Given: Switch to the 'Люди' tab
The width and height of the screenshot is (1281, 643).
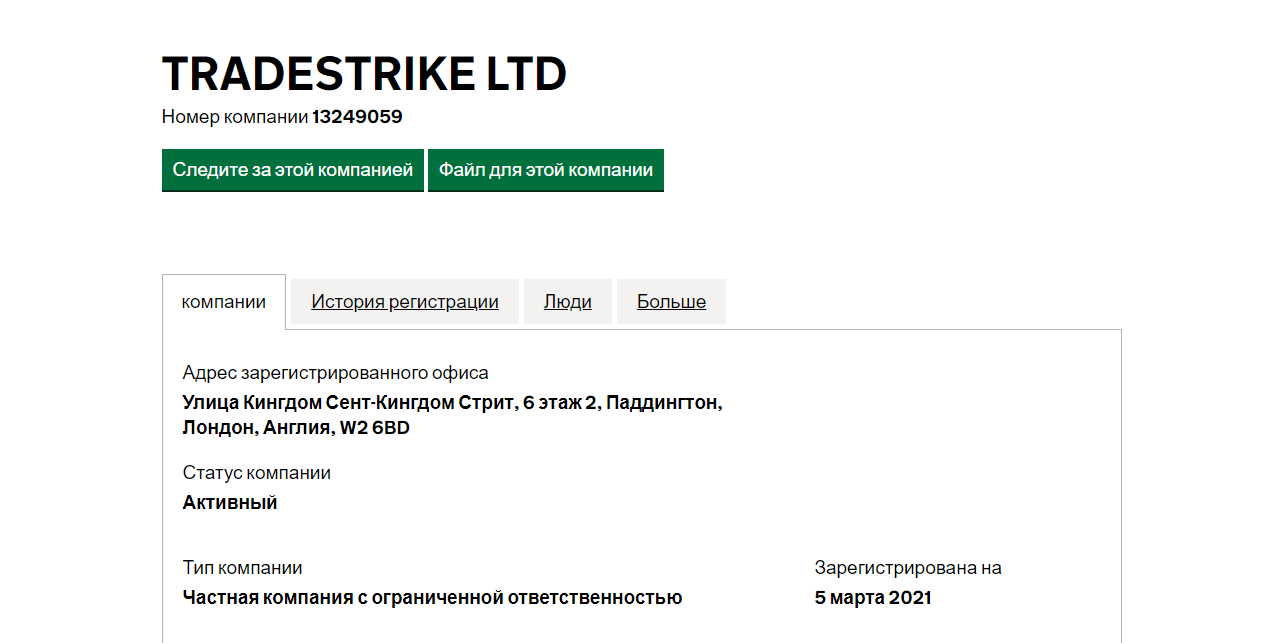Looking at the screenshot, I should click(567, 302).
